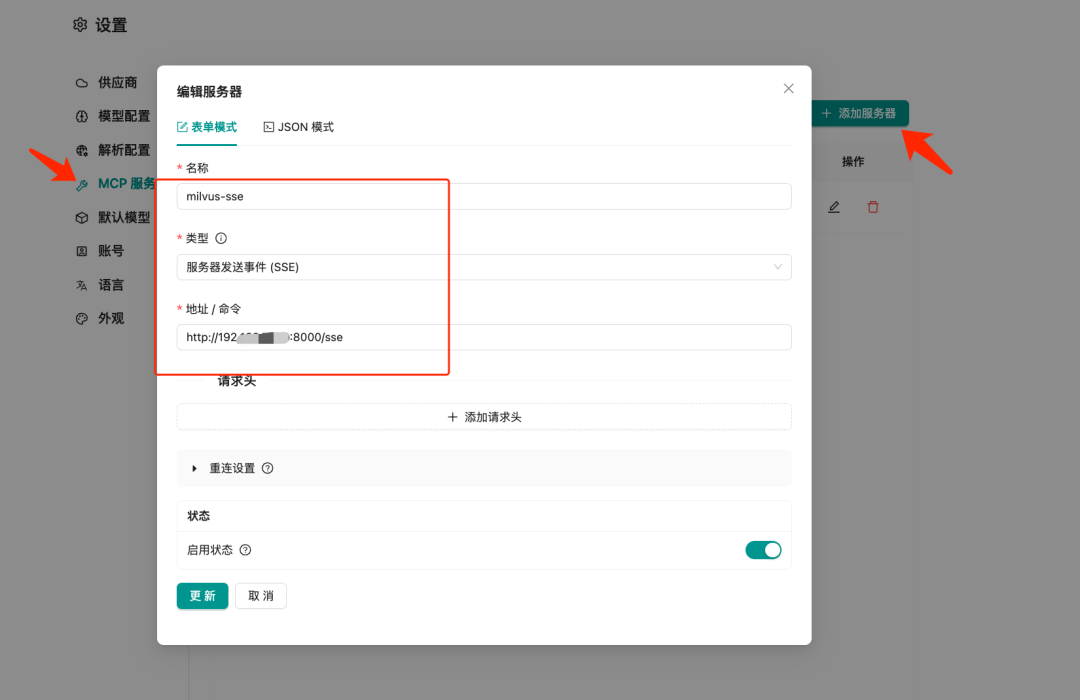The width and height of the screenshot is (1080, 700).
Task: Click the gear icon beside 设置 title
Action: pyautogui.click(x=81, y=25)
